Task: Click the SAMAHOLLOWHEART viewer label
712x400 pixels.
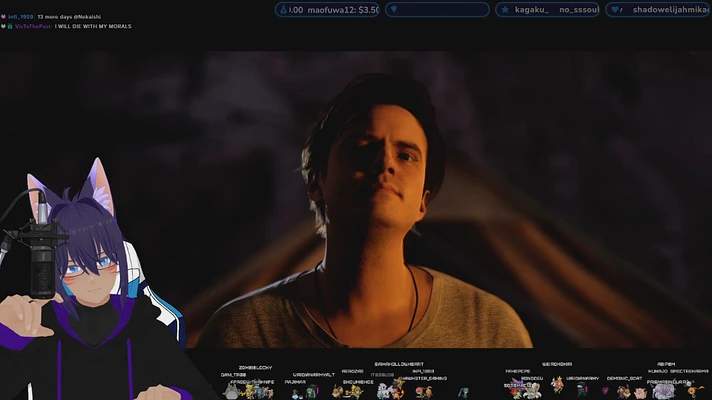Action: point(399,364)
